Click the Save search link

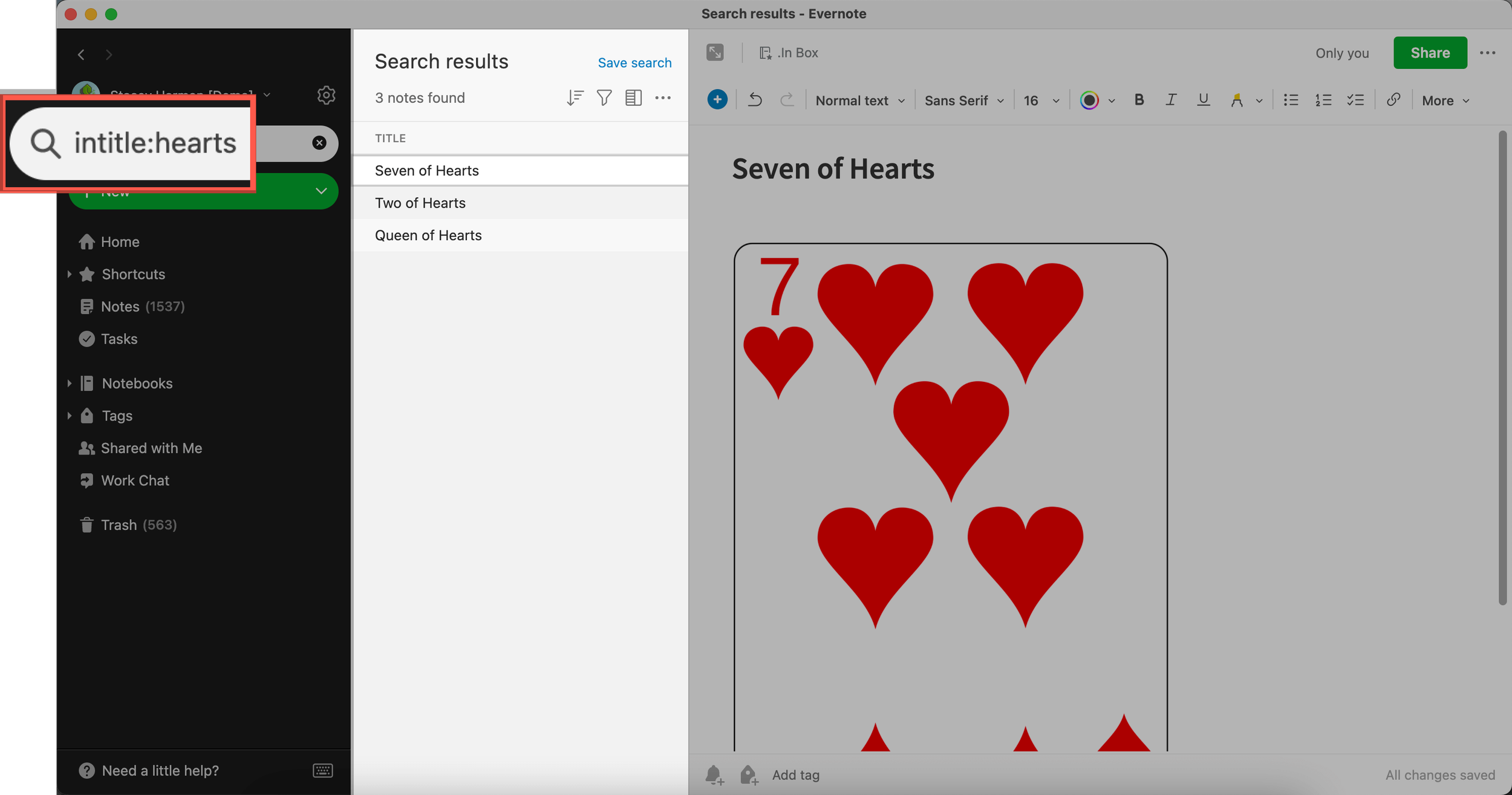pos(634,63)
